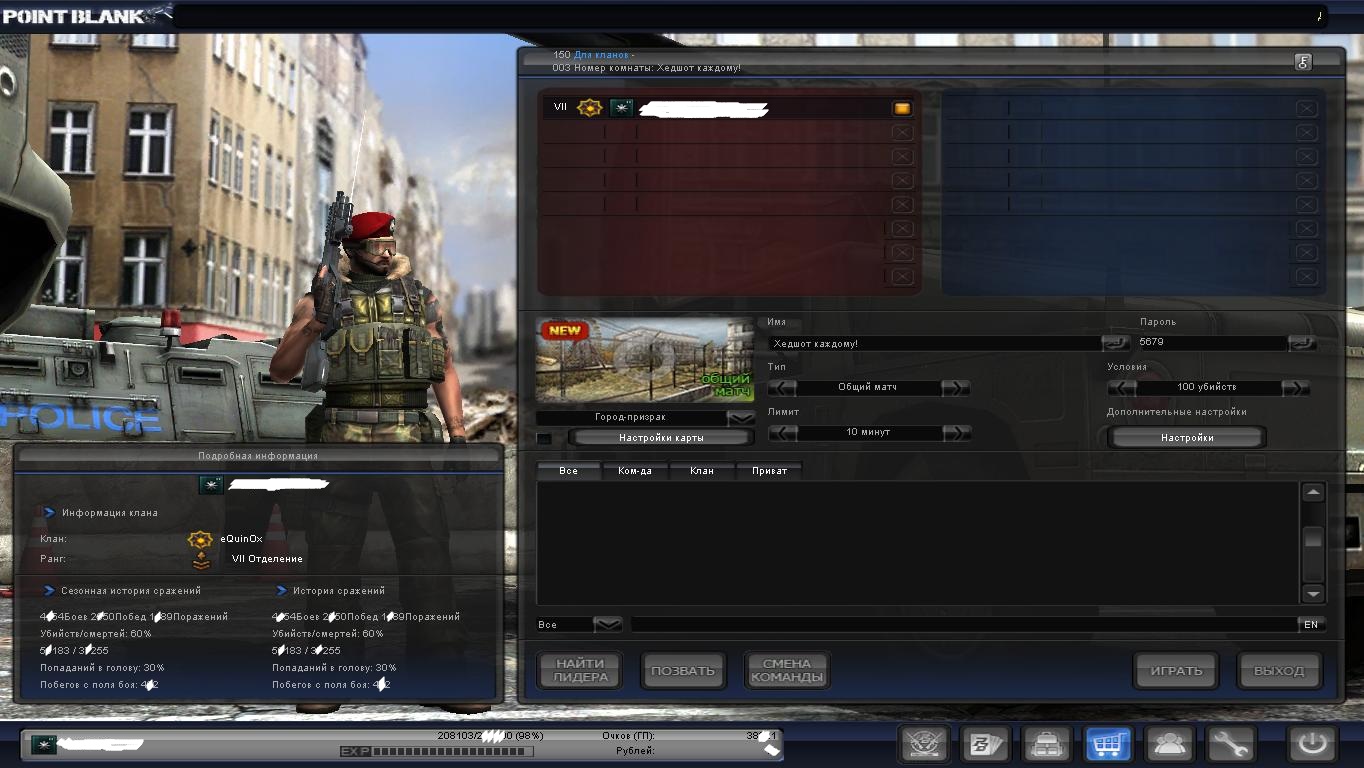The image size is (1364, 768).
Task: Click the arrow icon beside Информация клана
Action: pyautogui.click(x=49, y=513)
